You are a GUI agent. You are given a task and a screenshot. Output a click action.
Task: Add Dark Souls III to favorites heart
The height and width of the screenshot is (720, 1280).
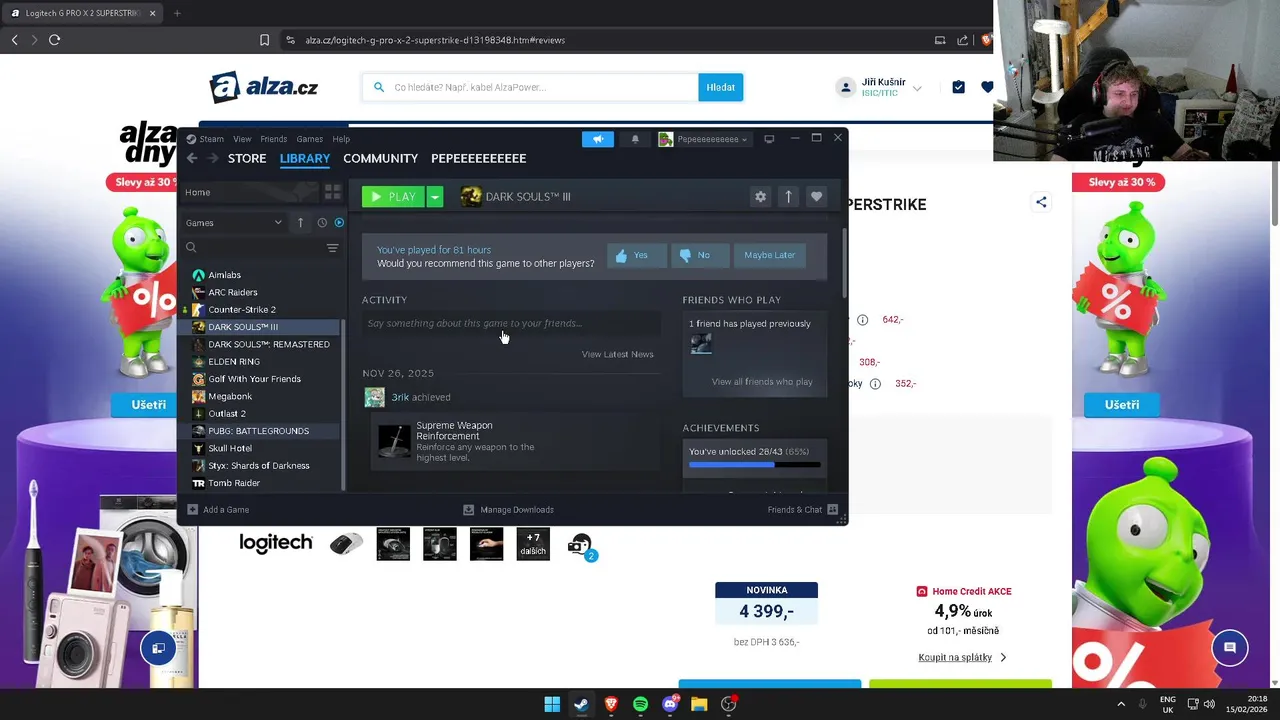pyautogui.click(x=817, y=197)
